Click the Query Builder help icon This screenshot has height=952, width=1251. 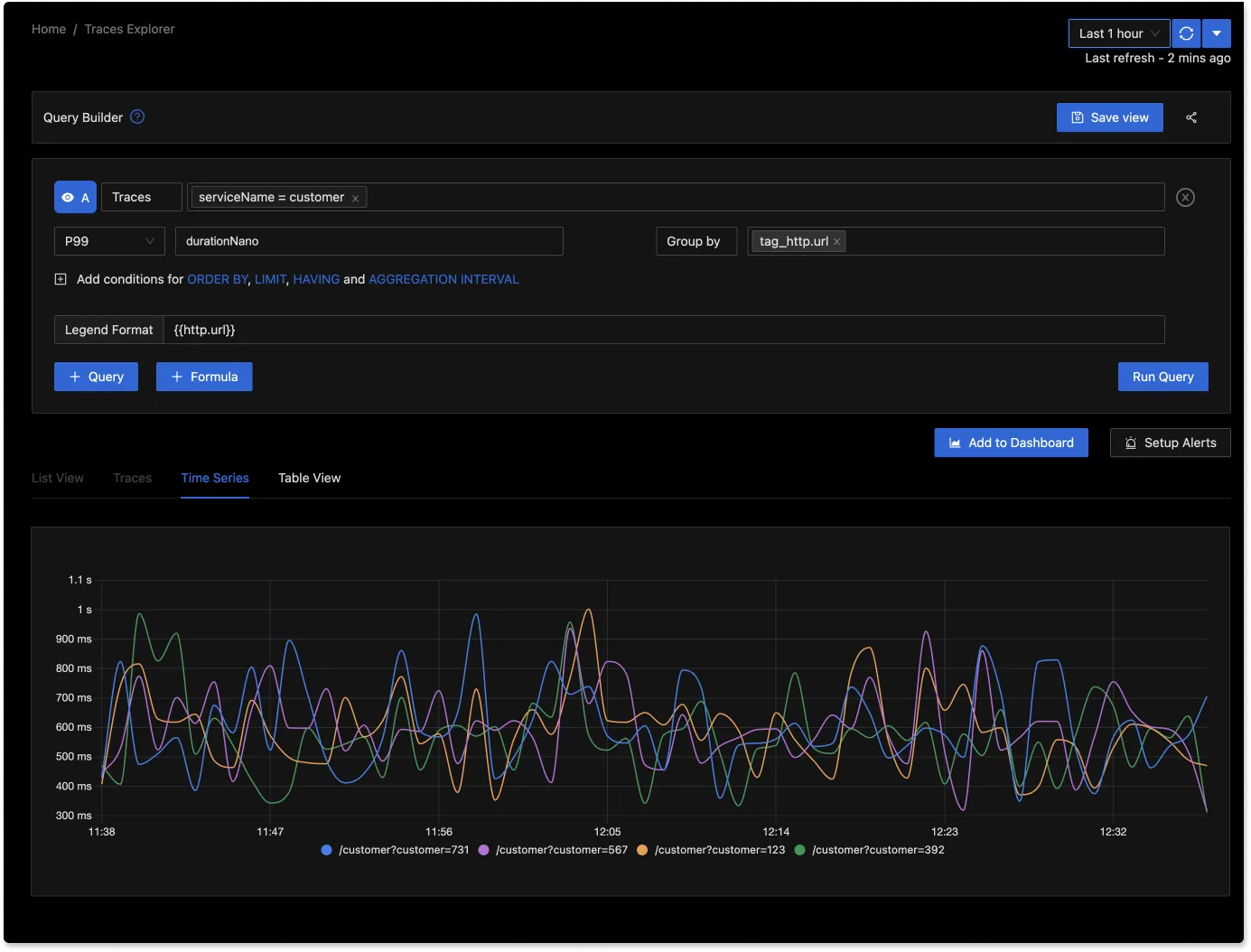click(137, 117)
